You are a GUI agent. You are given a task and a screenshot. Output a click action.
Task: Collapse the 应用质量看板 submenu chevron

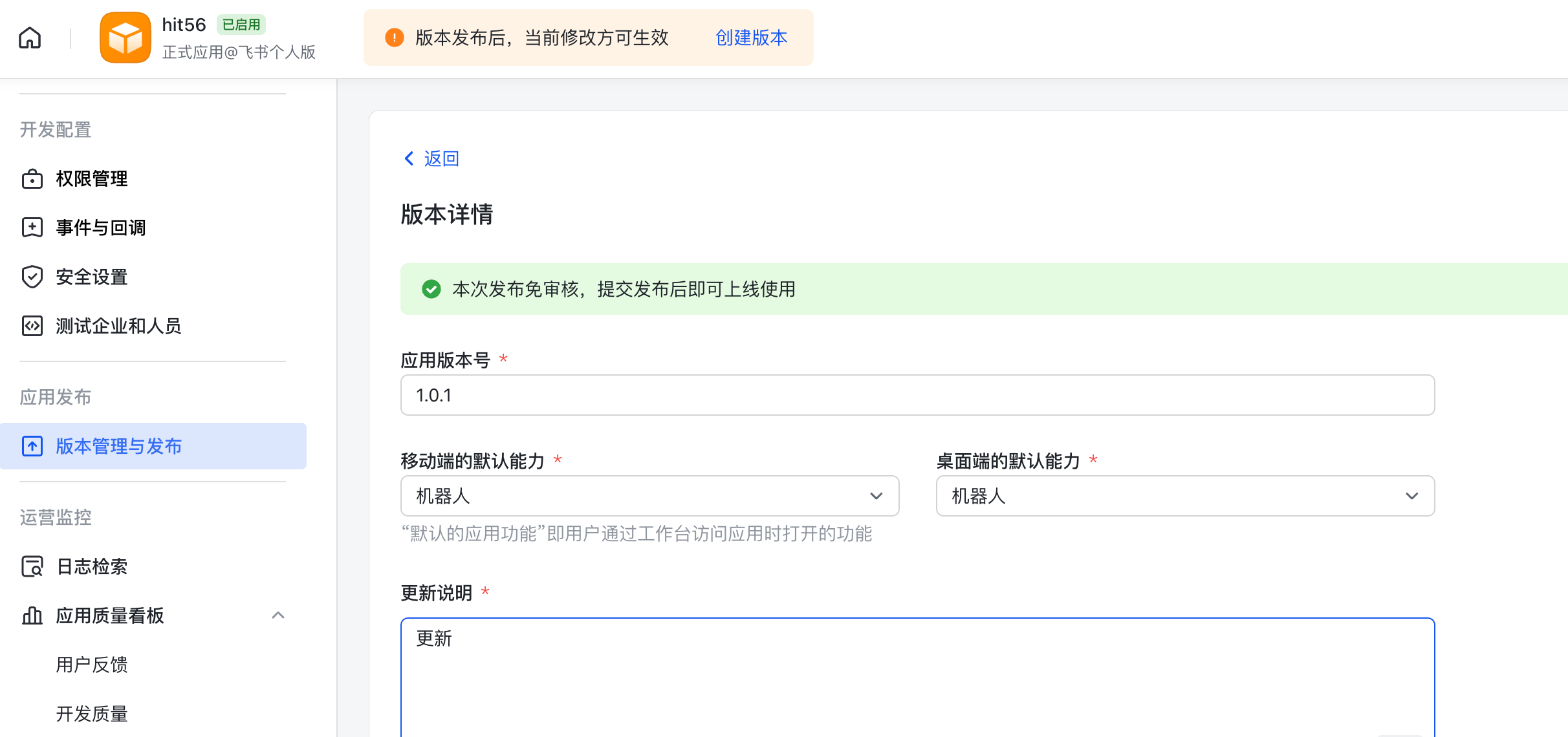pos(278,615)
